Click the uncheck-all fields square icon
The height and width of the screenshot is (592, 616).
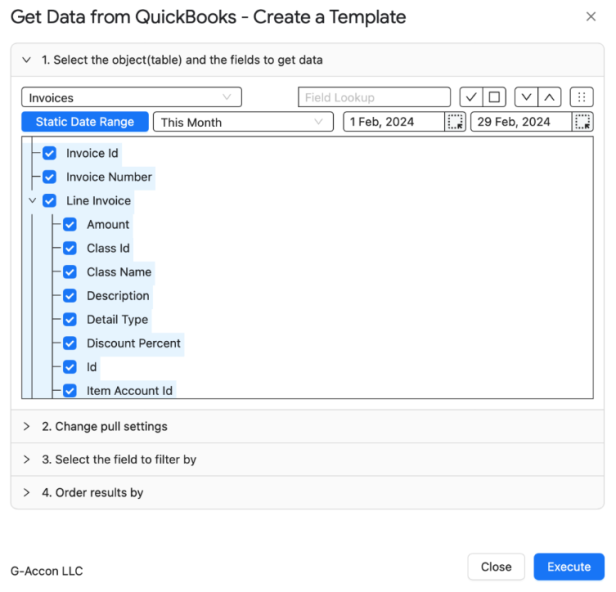[494, 97]
